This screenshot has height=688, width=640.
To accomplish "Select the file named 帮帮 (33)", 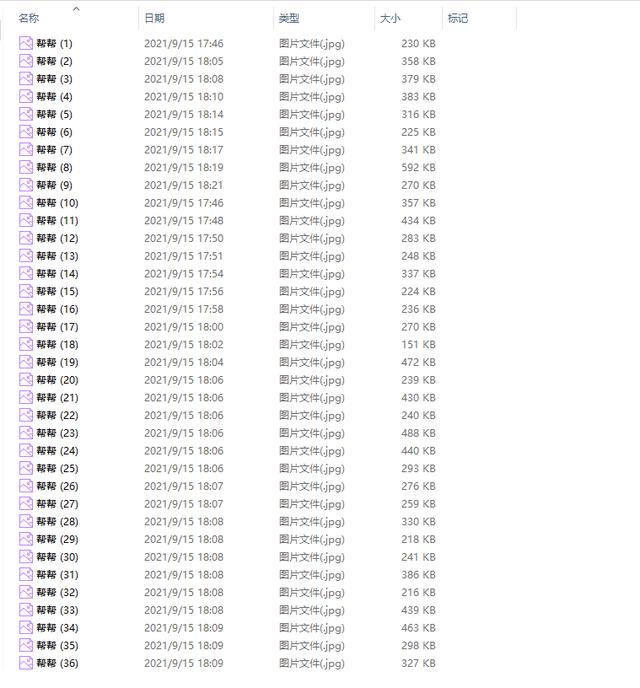I will click(57, 610).
